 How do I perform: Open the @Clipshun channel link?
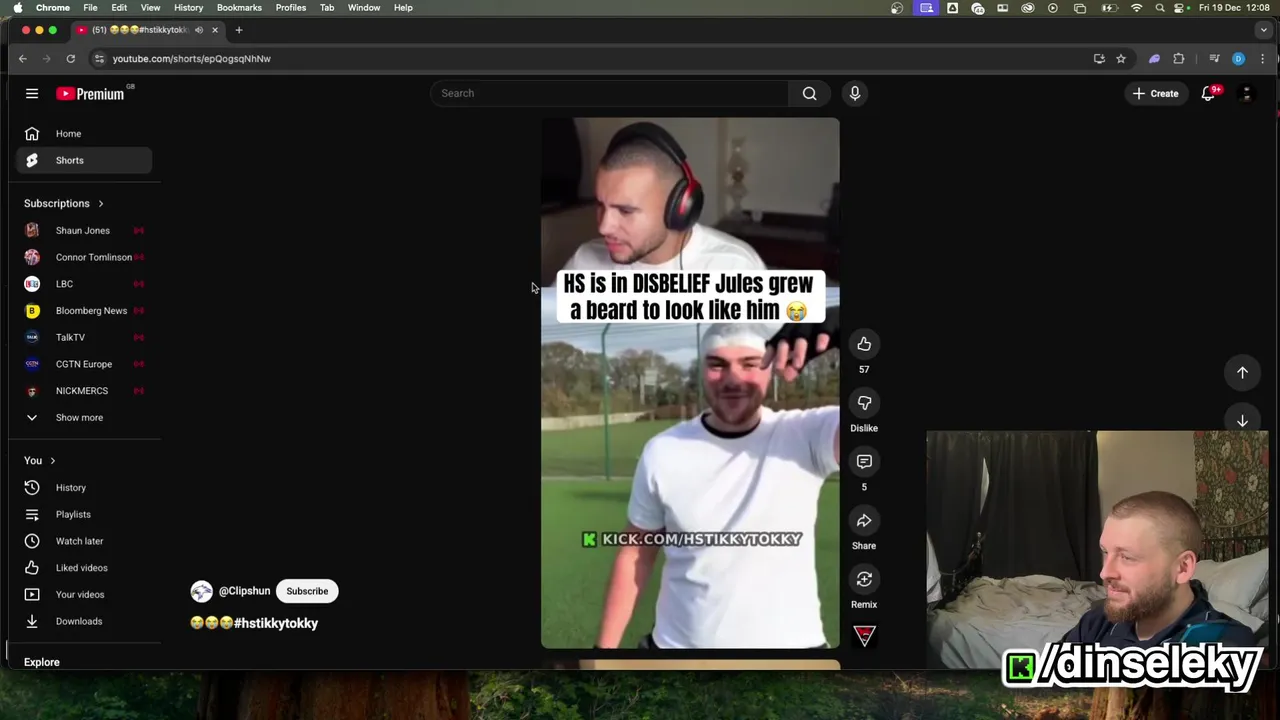point(244,591)
